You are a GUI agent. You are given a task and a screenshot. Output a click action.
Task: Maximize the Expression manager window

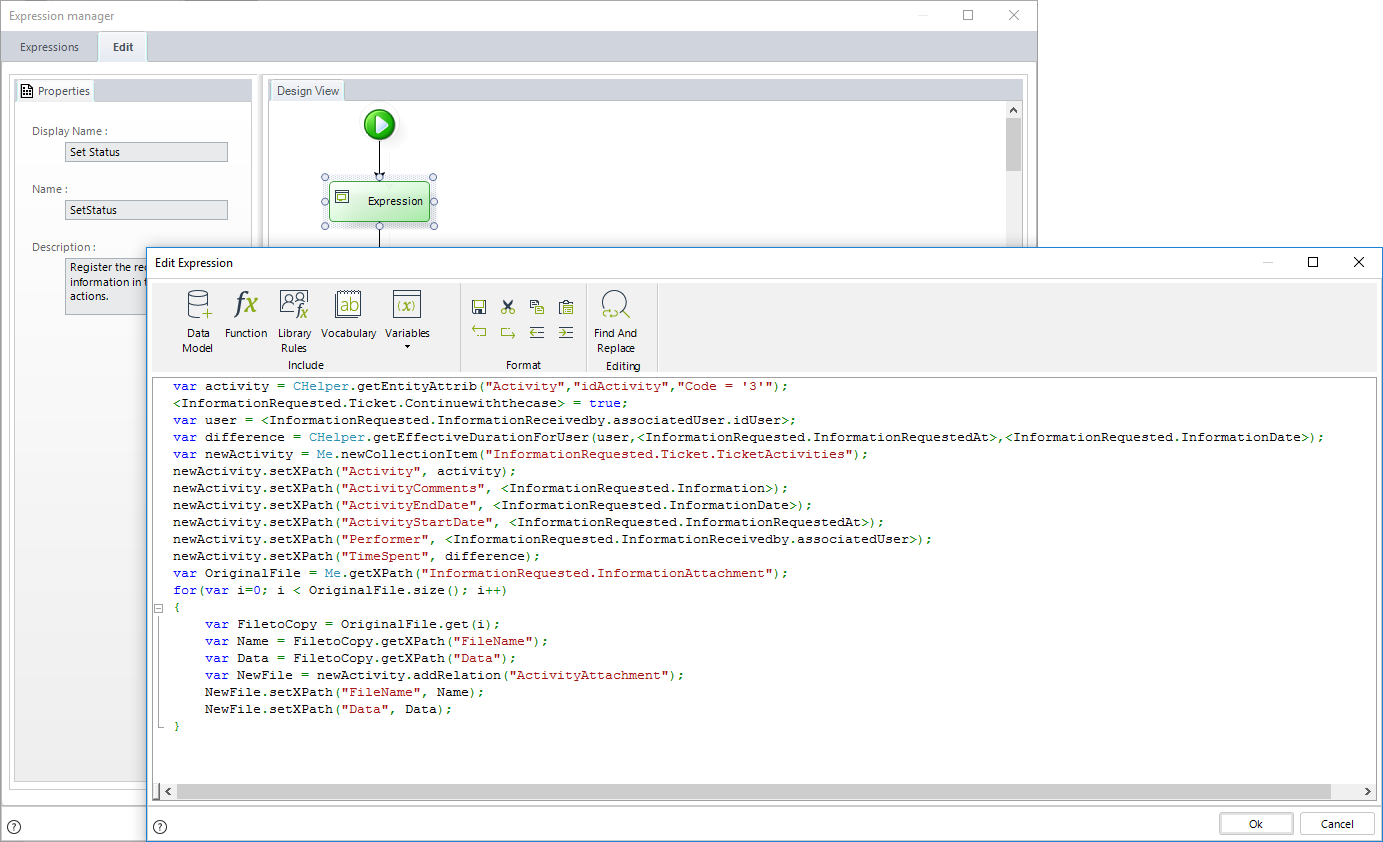pyautogui.click(x=968, y=15)
